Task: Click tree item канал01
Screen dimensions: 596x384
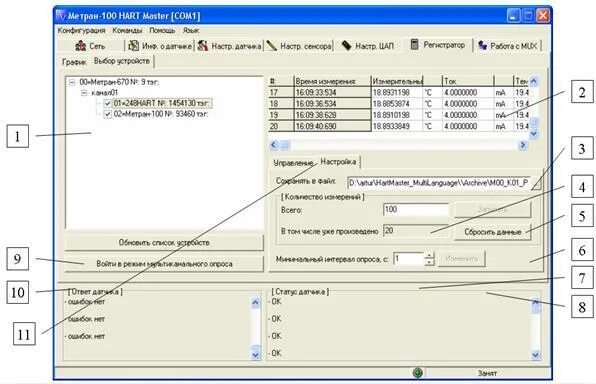Action: 105,92
